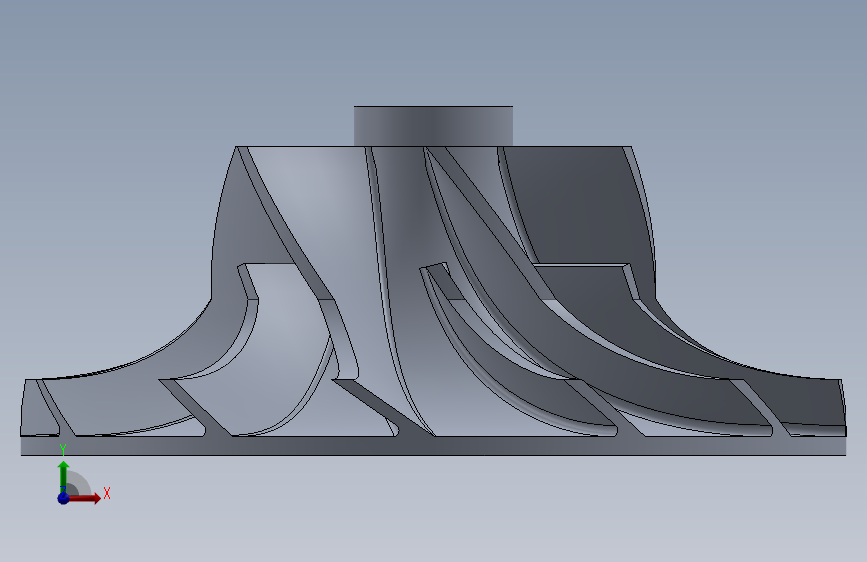Select the green Y axis arrow of the triad

click(64, 475)
